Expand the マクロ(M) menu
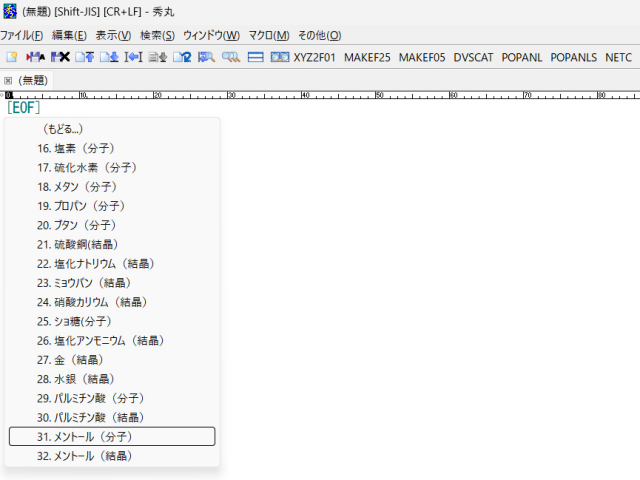Viewport: 640px width, 480px height. coord(268,35)
